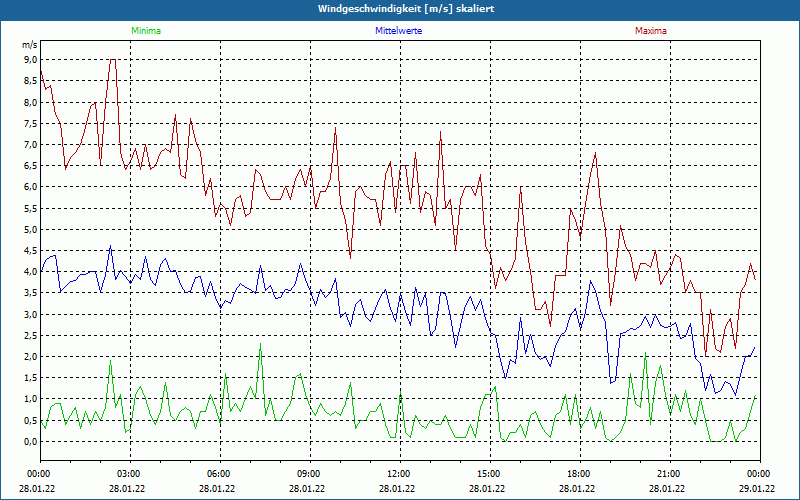Click the chart title Windgeschwindigkeit [m/s] skaliert
Screen dimensions: 800x500
click(x=406, y=9)
